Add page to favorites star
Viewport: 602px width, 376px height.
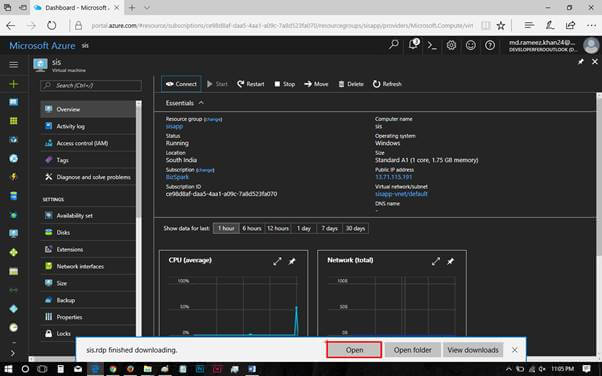coord(501,25)
